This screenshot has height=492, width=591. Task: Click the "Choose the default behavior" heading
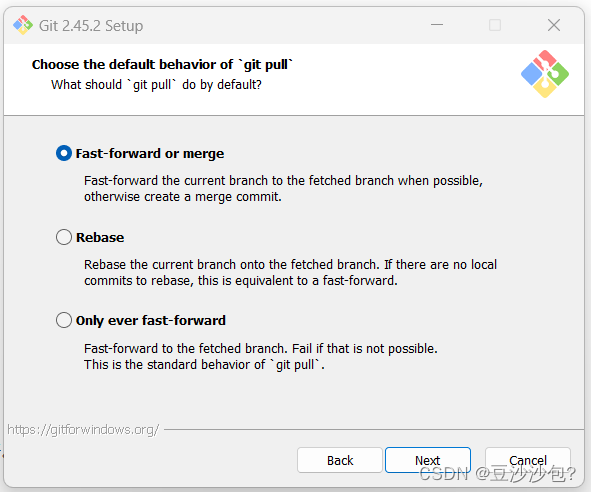coord(162,64)
